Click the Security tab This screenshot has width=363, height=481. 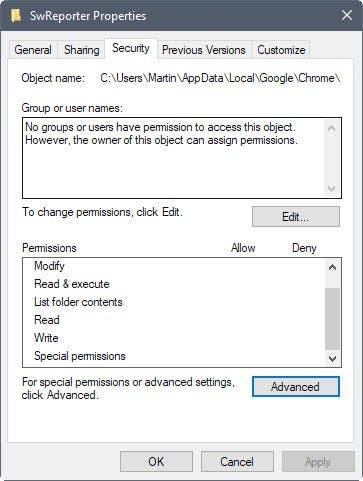pyautogui.click(x=131, y=48)
